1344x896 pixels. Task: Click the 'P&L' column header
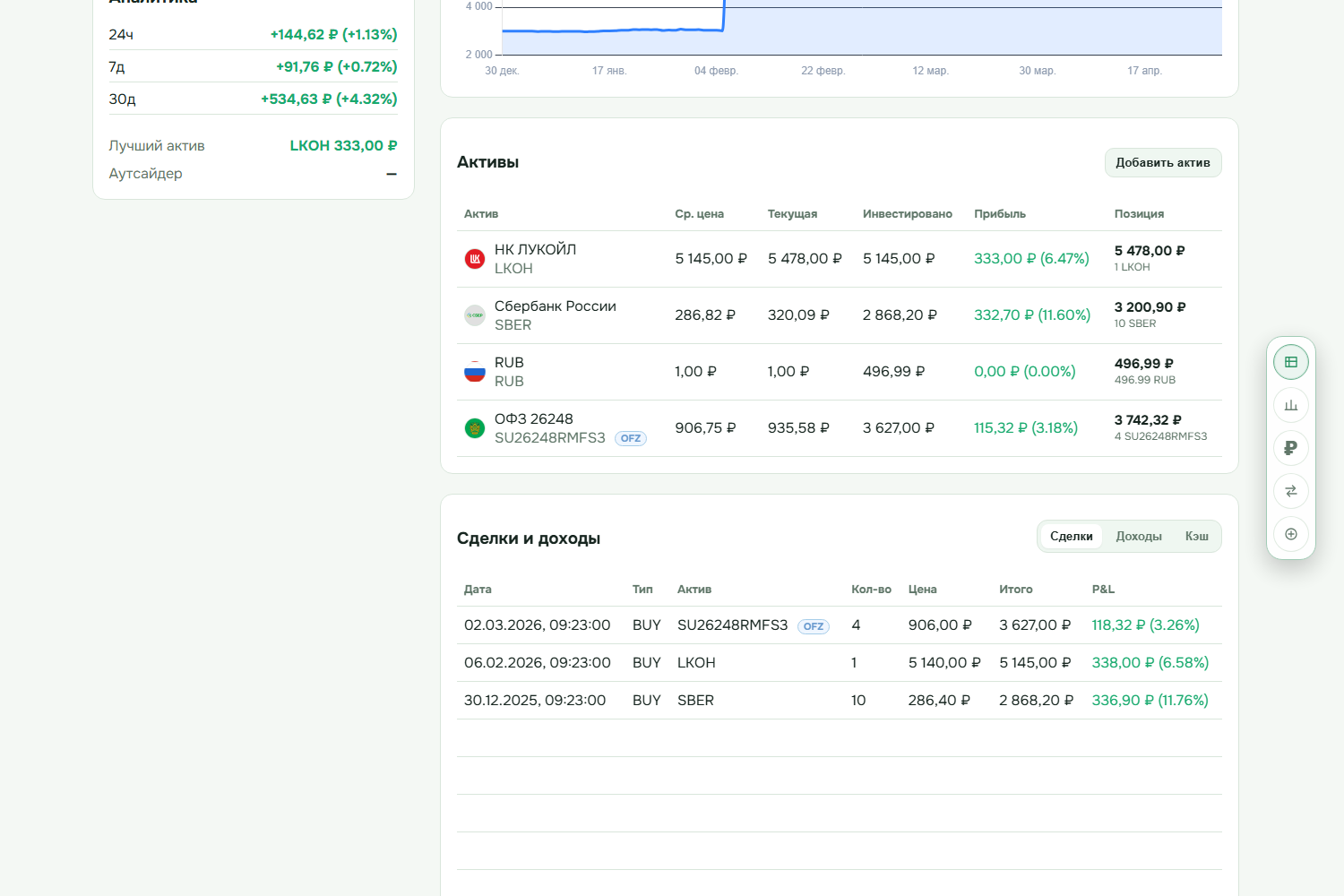tap(1103, 589)
